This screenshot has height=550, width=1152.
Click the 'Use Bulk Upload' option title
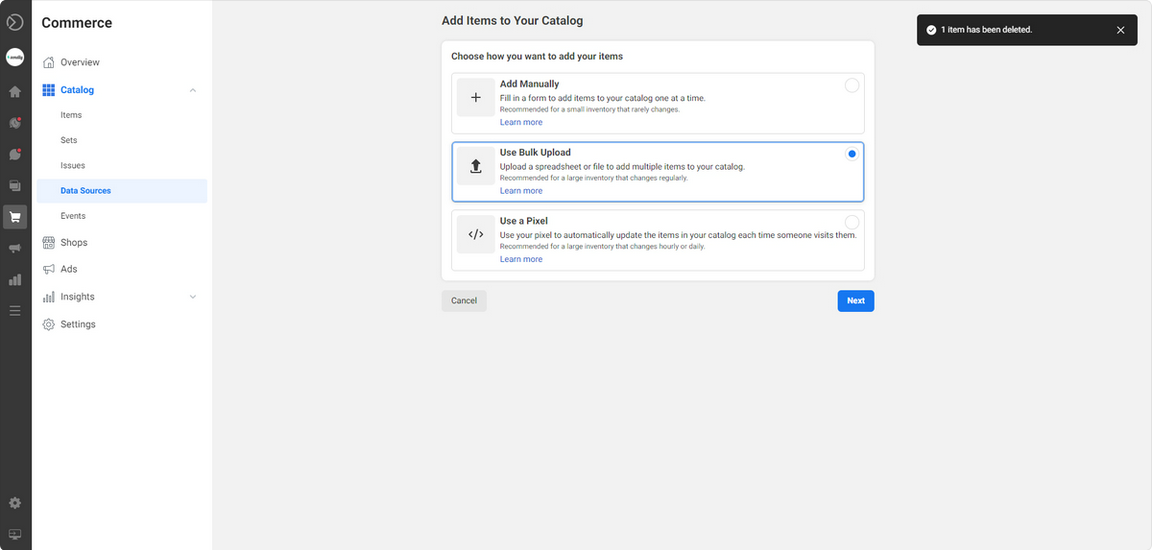click(x=535, y=153)
